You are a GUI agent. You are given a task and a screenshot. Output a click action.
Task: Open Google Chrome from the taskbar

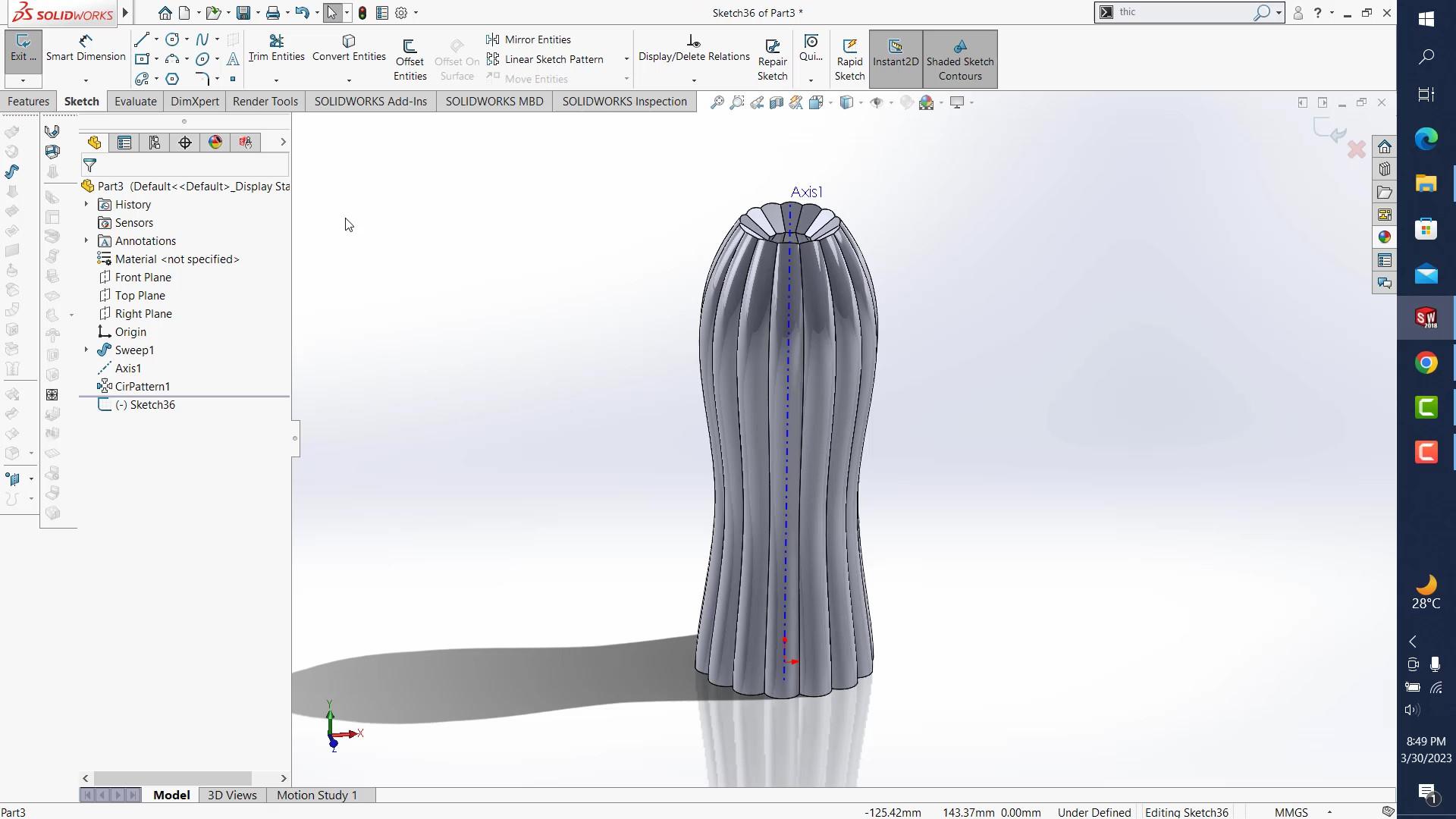pos(1426,363)
